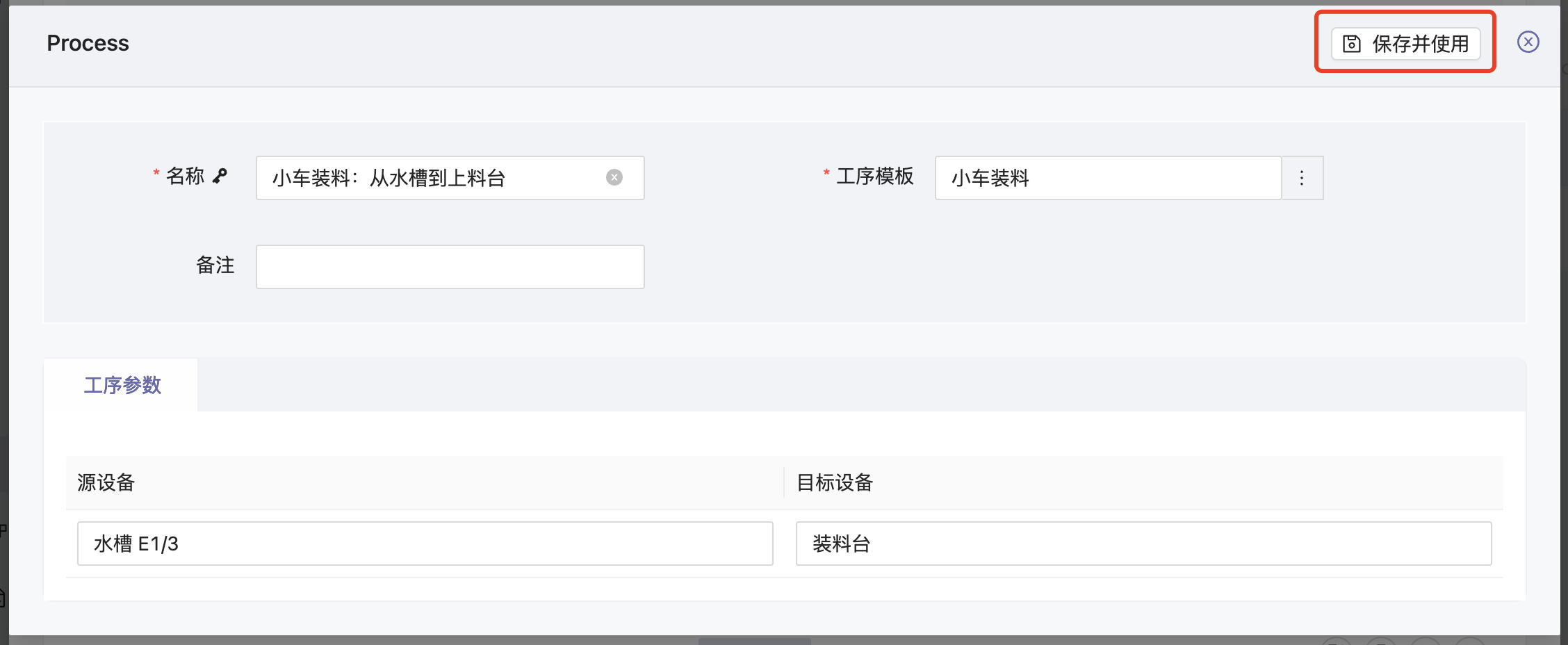
Task: Click the 工序模板 field label
Action: (x=874, y=177)
